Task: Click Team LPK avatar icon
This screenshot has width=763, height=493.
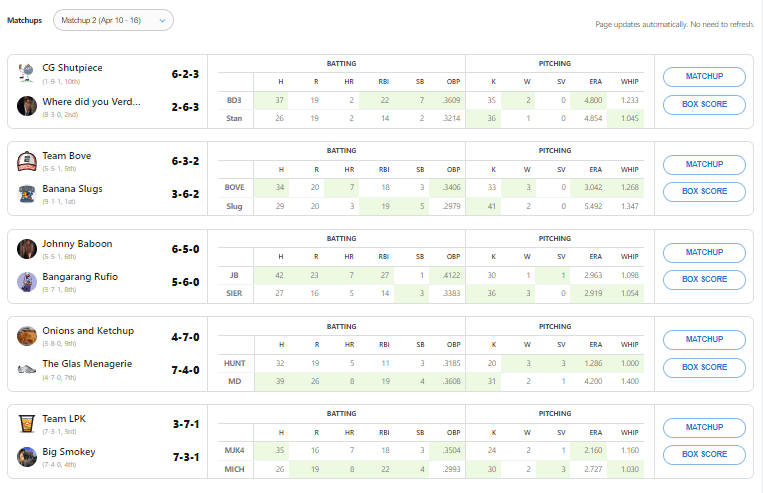Action: point(27,424)
